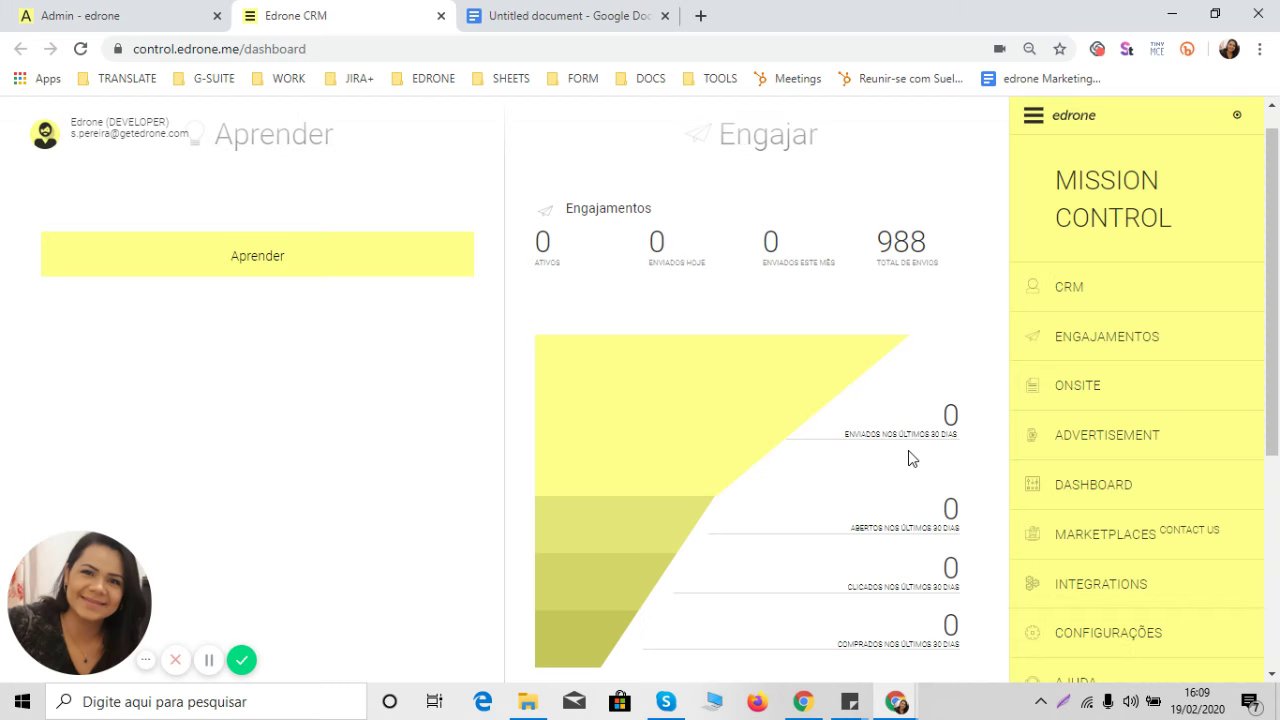Click the Integrations sidebar icon

click(x=1033, y=584)
